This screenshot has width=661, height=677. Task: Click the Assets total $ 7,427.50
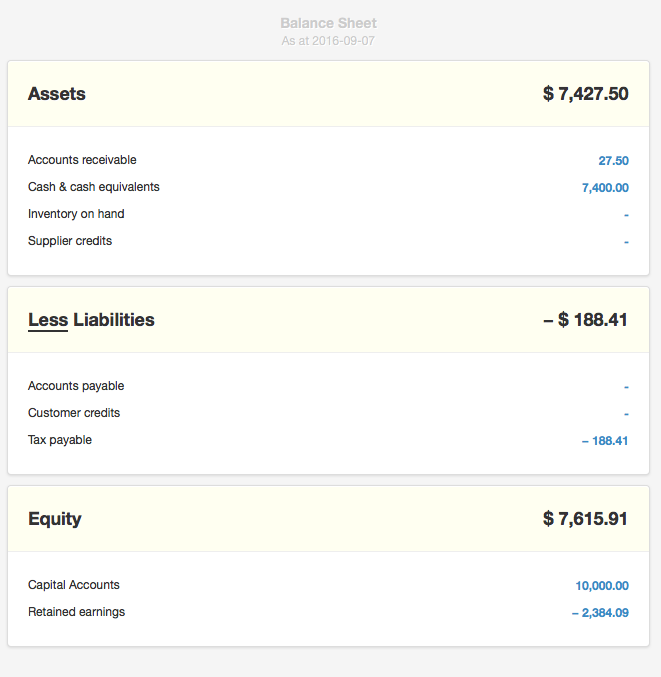pyautogui.click(x=585, y=94)
